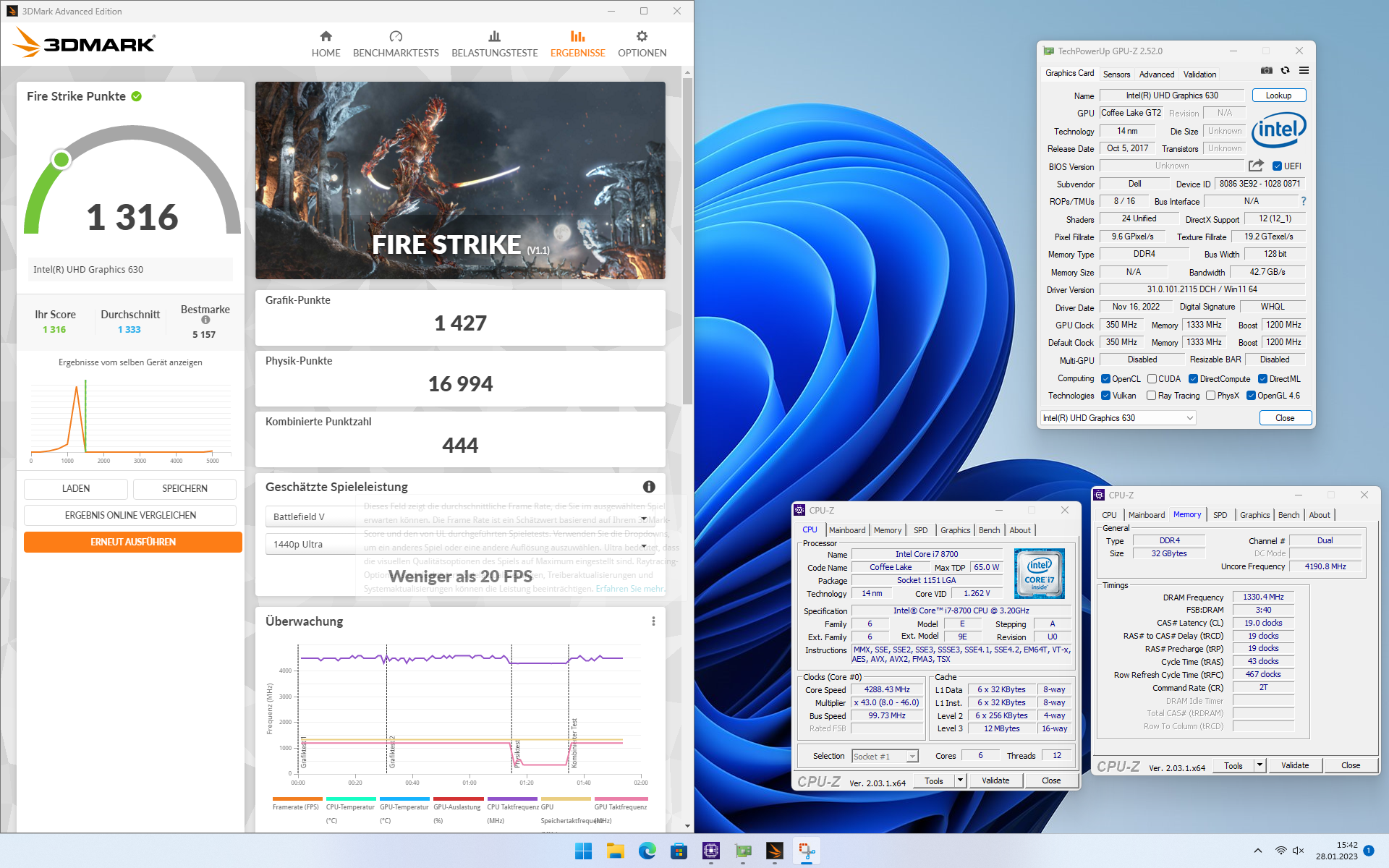This screenshot has height=868, width=1389.
Task: Open ERGEBNISSE tab in 3DMark
Action: [577, 44]
